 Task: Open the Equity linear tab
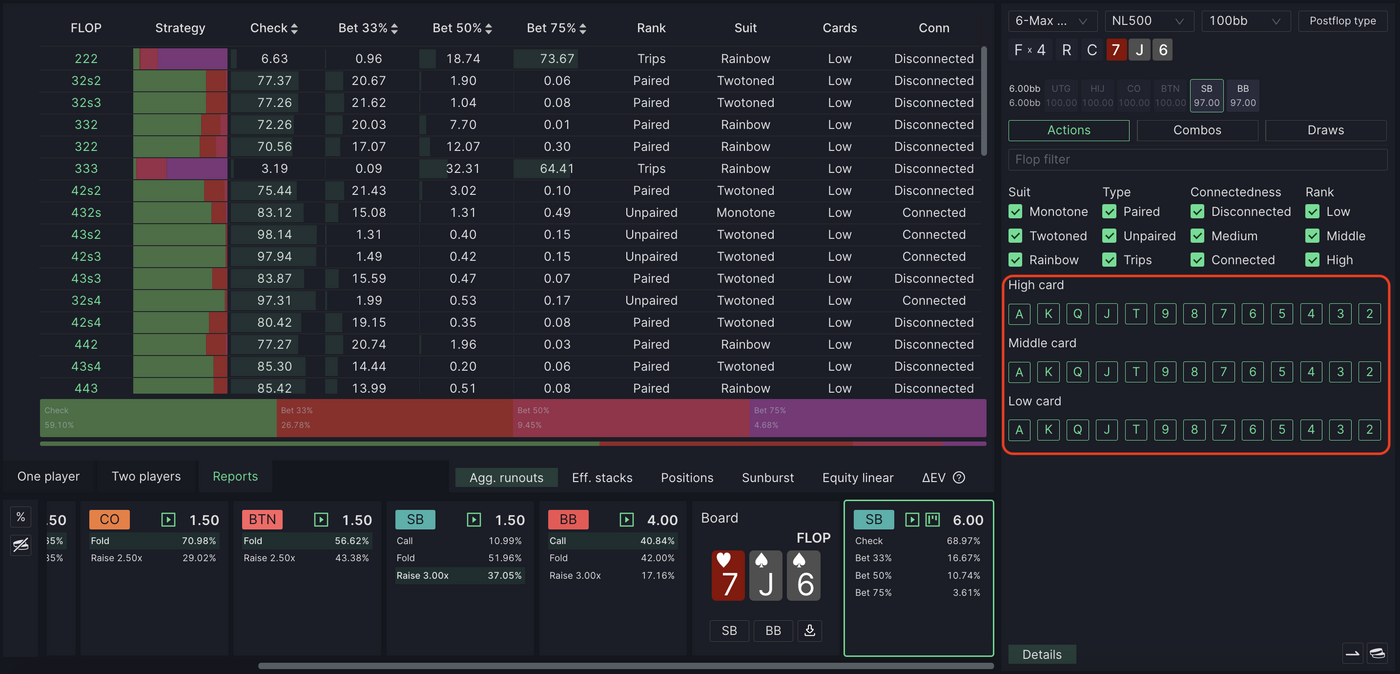pyautogui.click(x=858, y=478)
